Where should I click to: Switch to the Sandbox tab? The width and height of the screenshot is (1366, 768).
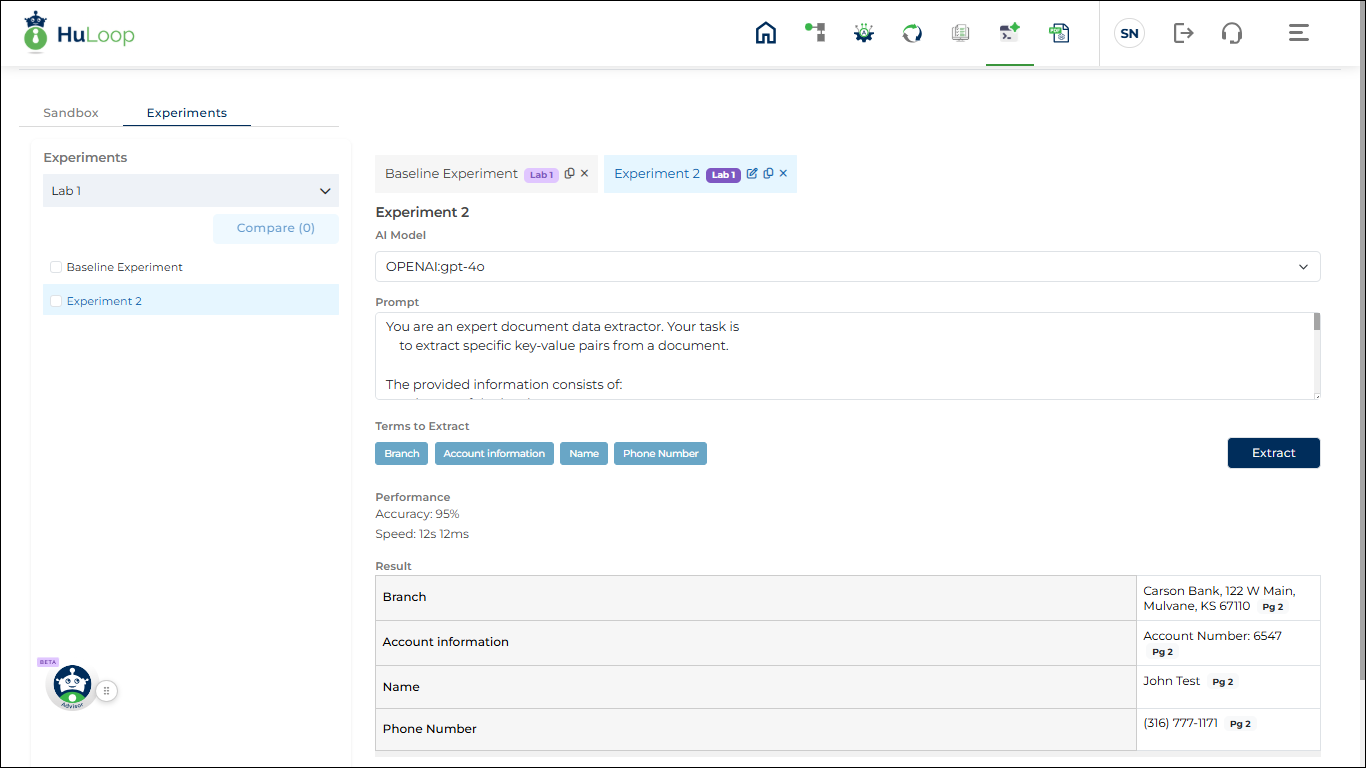71,113
